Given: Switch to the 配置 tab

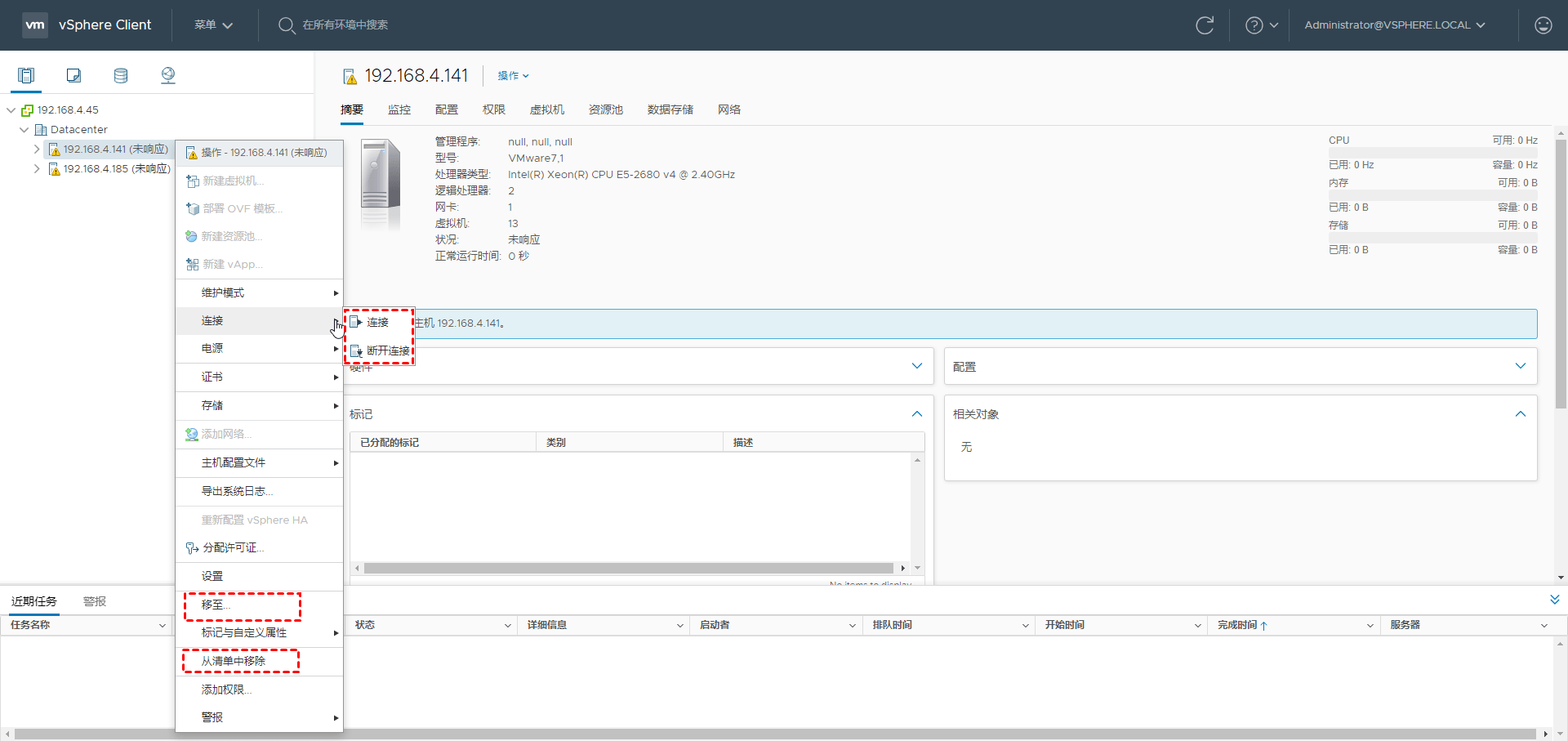Looking at the screenshot, I should [447, 110].
